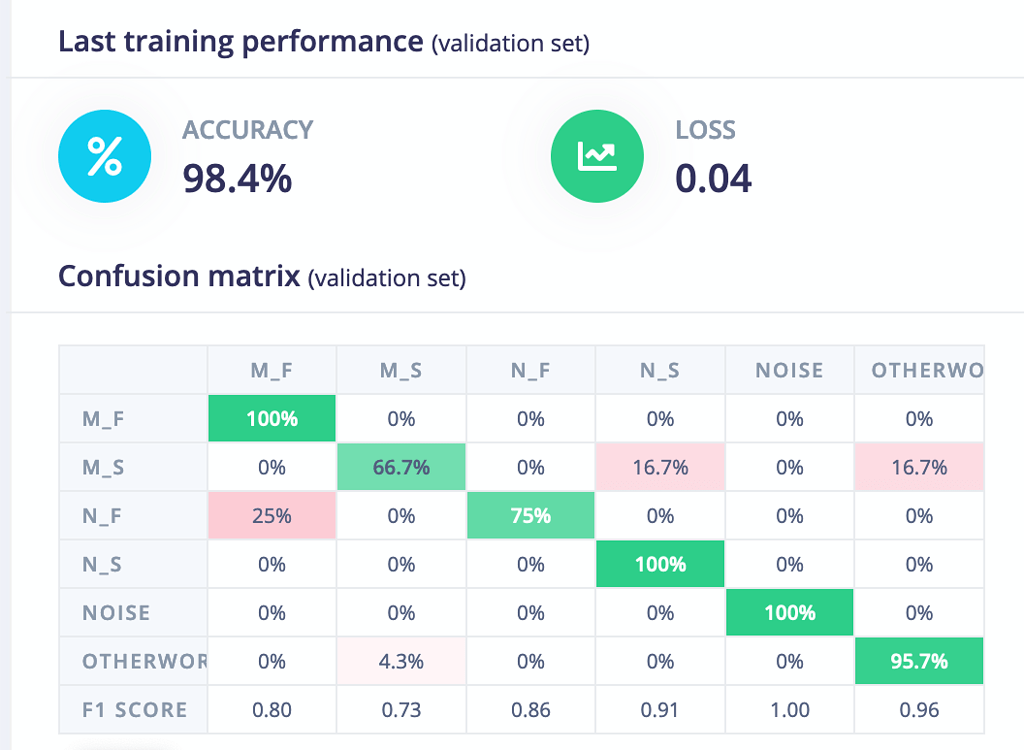This screenshot has width=1024, height=750.
Task: Click the cyan percentage Accuracy icon
Action: 104,156
